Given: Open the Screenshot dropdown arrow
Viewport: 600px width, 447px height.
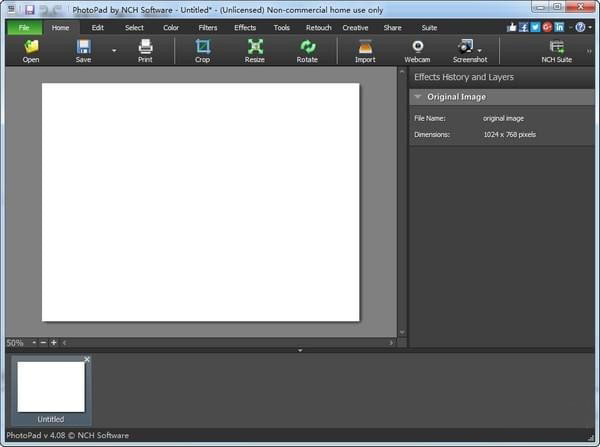Looking at the screenshot, I should pos(480,49).
